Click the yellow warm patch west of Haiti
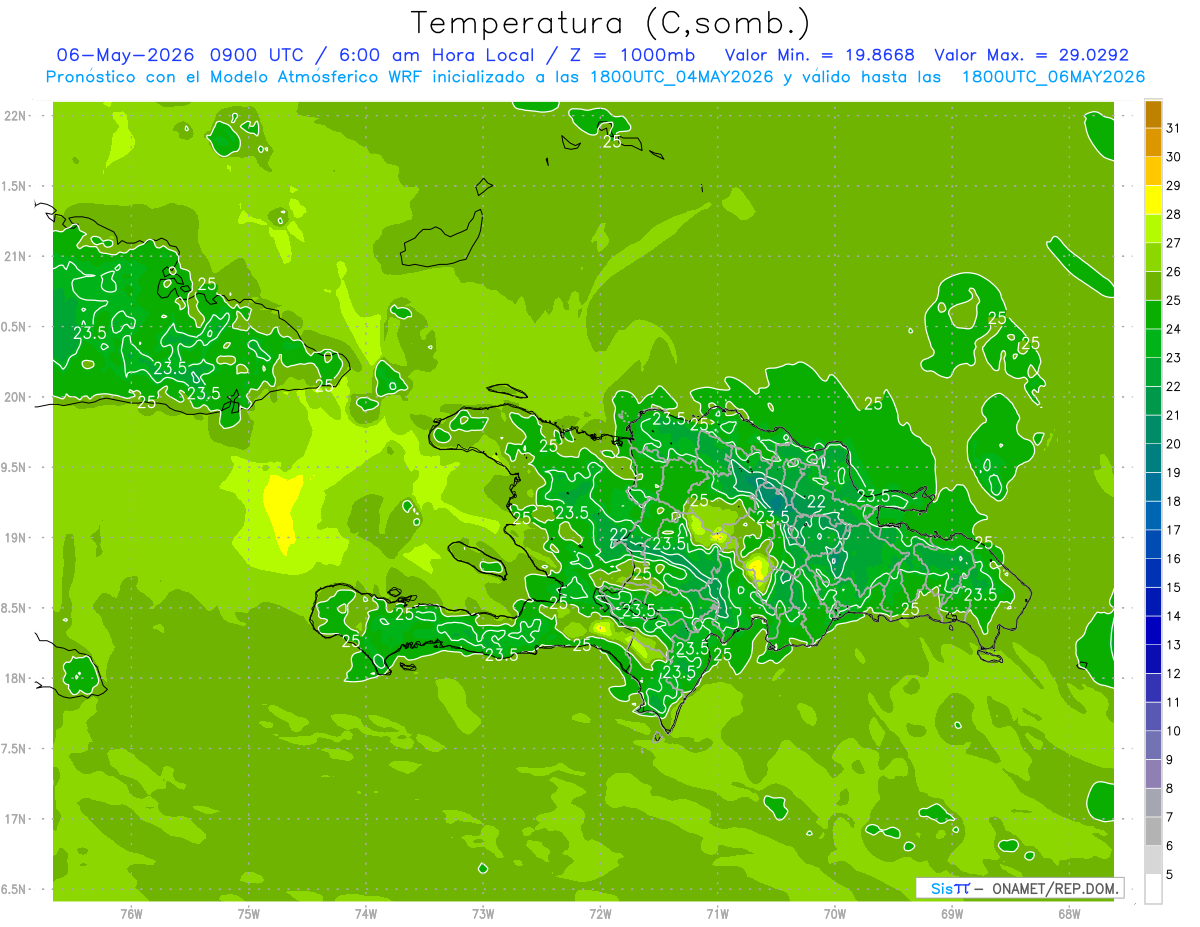1200x927 pixels. coord(282,510)
